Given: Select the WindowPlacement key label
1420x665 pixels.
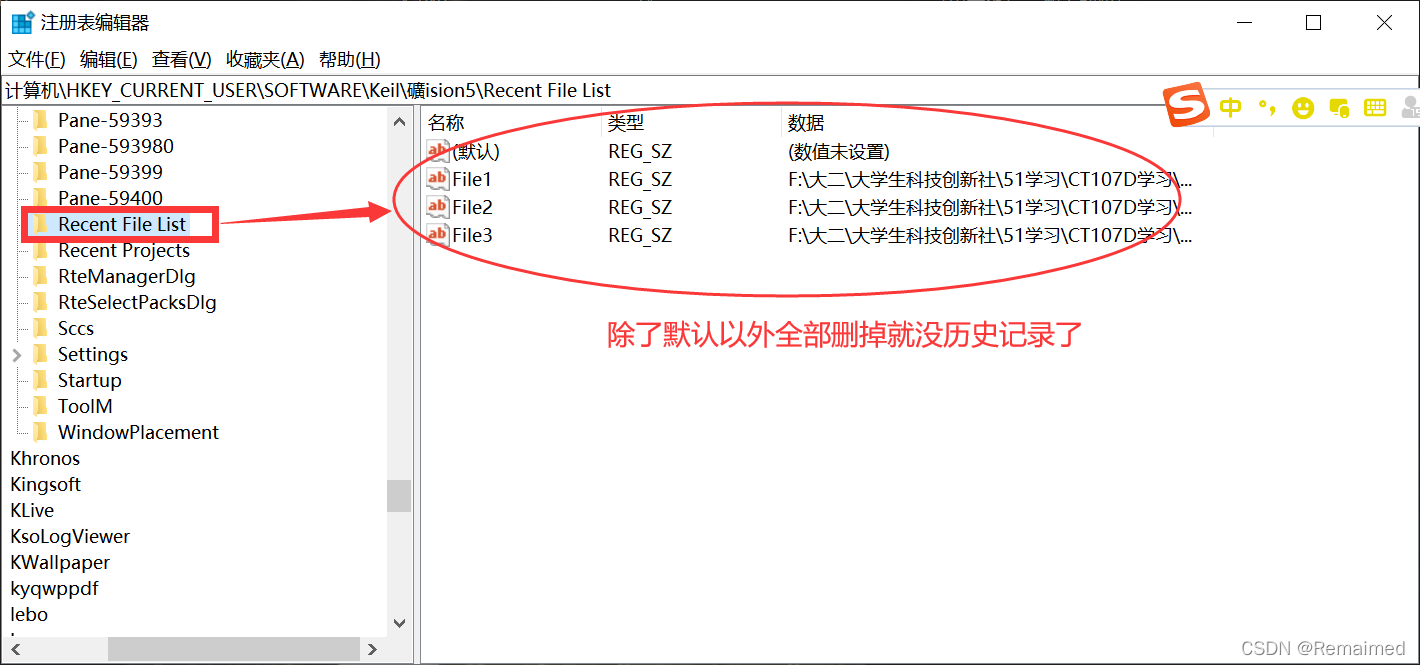Looking at the screenshot, I should [138, 432].
